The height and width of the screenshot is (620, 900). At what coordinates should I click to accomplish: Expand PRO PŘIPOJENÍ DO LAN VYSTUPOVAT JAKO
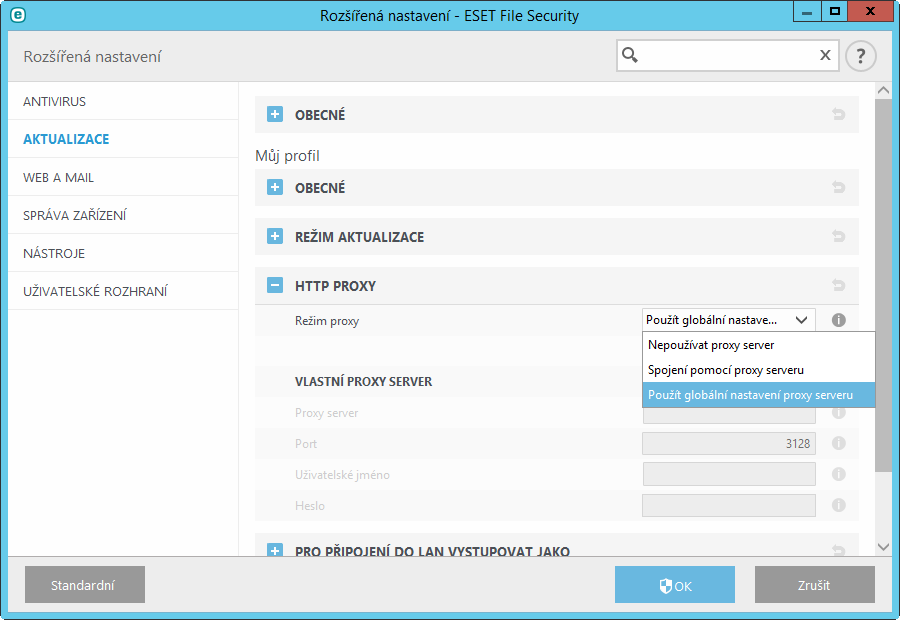pyautogui.click(x=275, y=550)
